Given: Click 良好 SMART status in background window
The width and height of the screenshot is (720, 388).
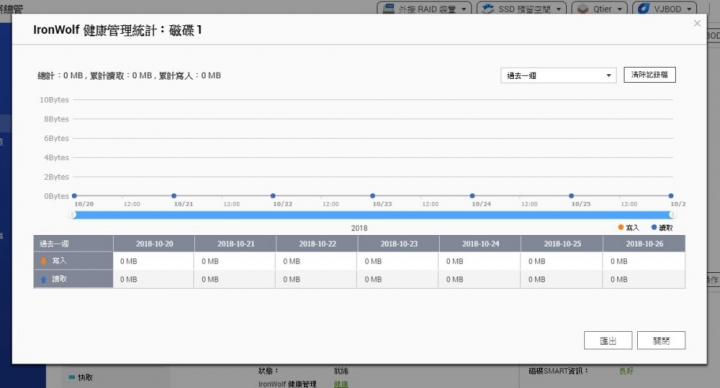Looking at the screenshot, I should (x=626, y=371).
